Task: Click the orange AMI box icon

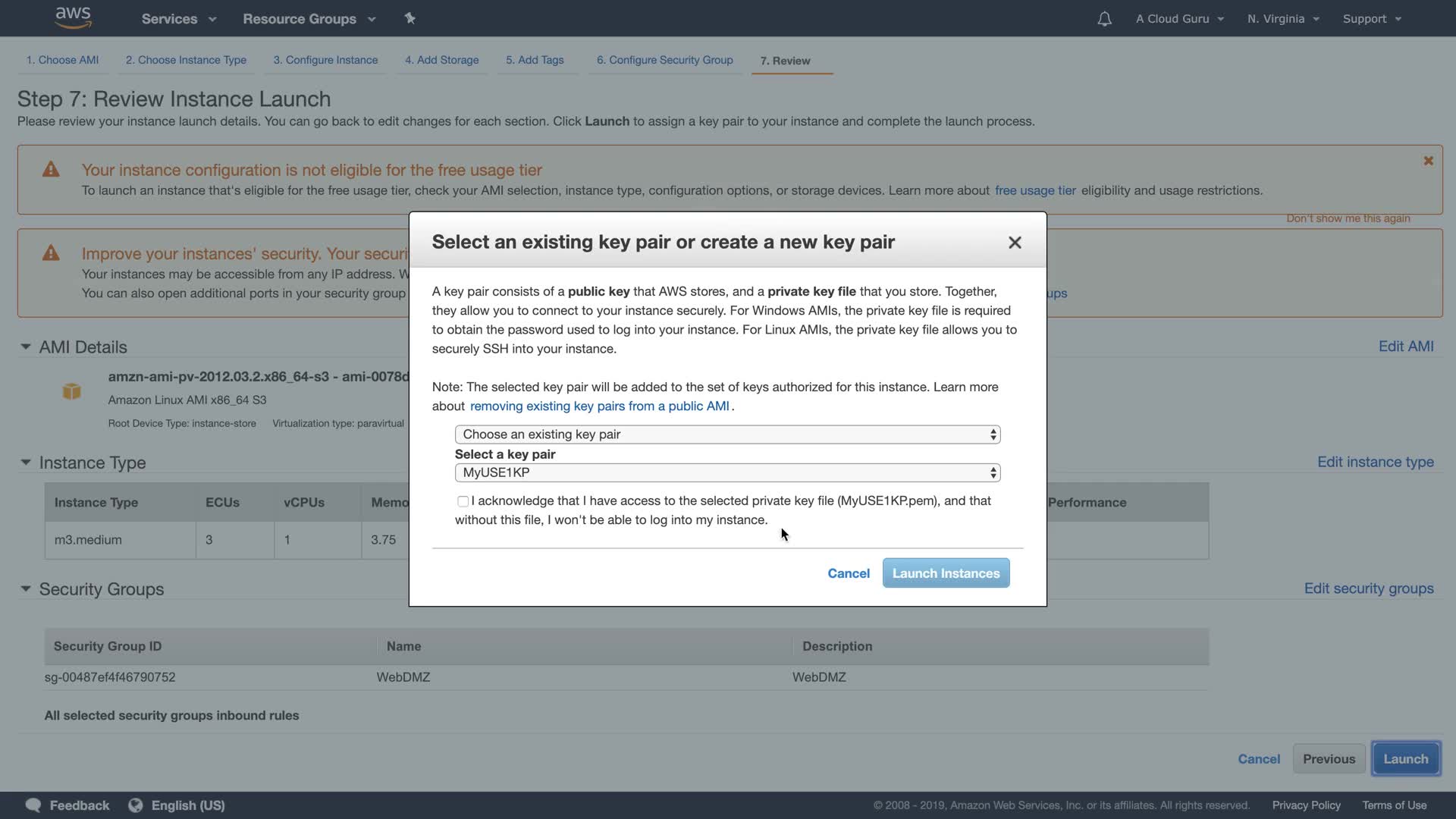Action: pyautogui.click(x=71, y=391)
